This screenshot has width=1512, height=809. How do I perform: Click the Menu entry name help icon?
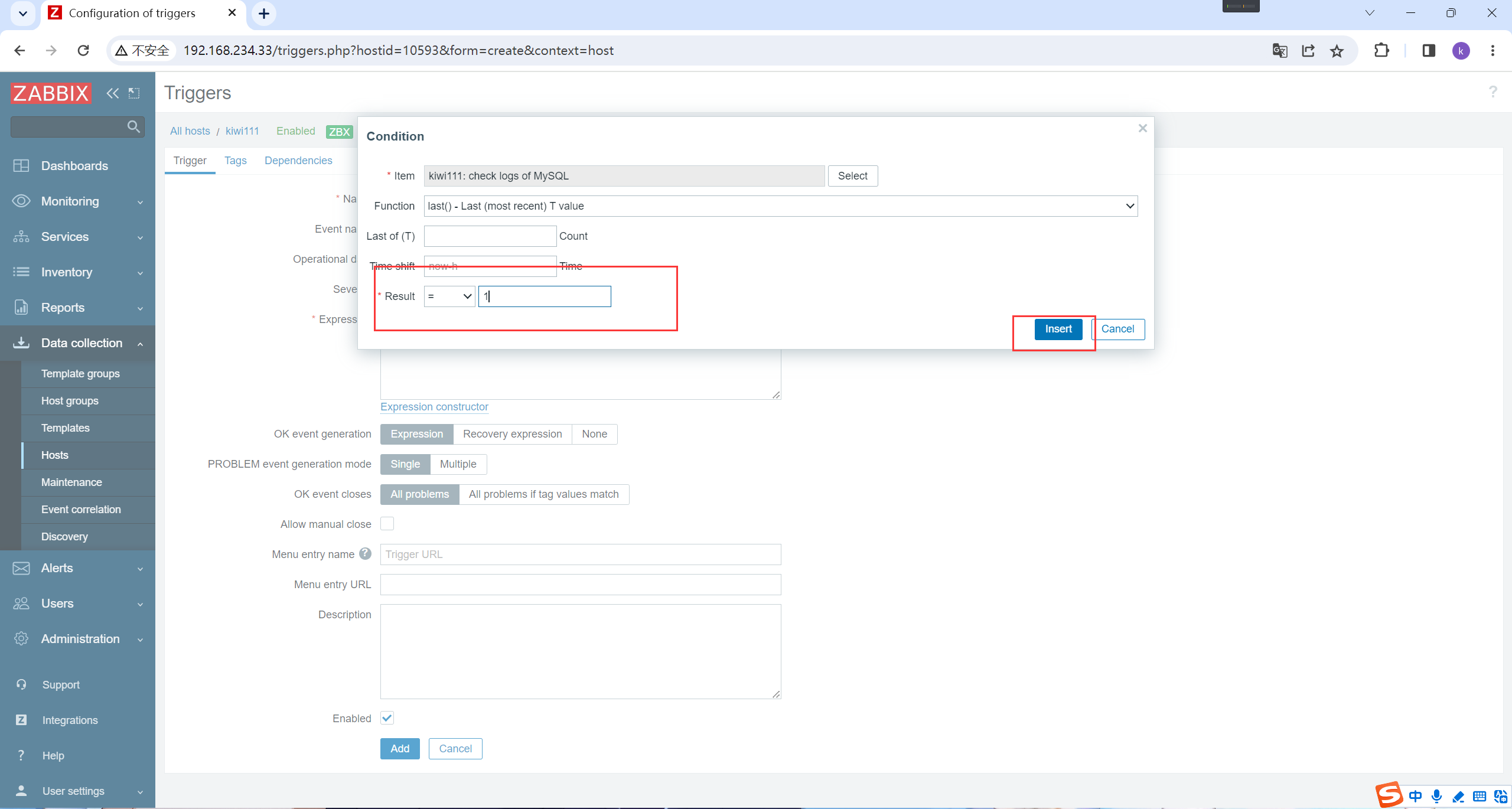(366, 553)
